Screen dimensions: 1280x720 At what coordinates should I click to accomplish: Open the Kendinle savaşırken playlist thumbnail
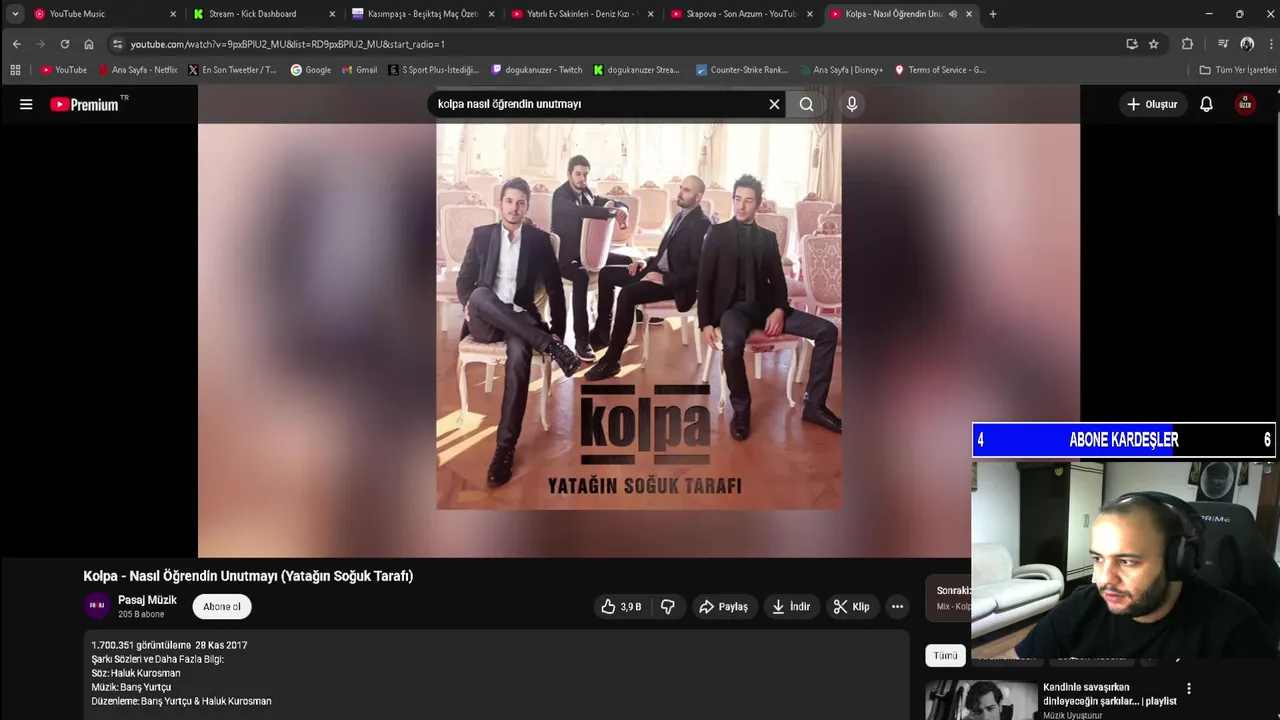click(x=981, y=700)
